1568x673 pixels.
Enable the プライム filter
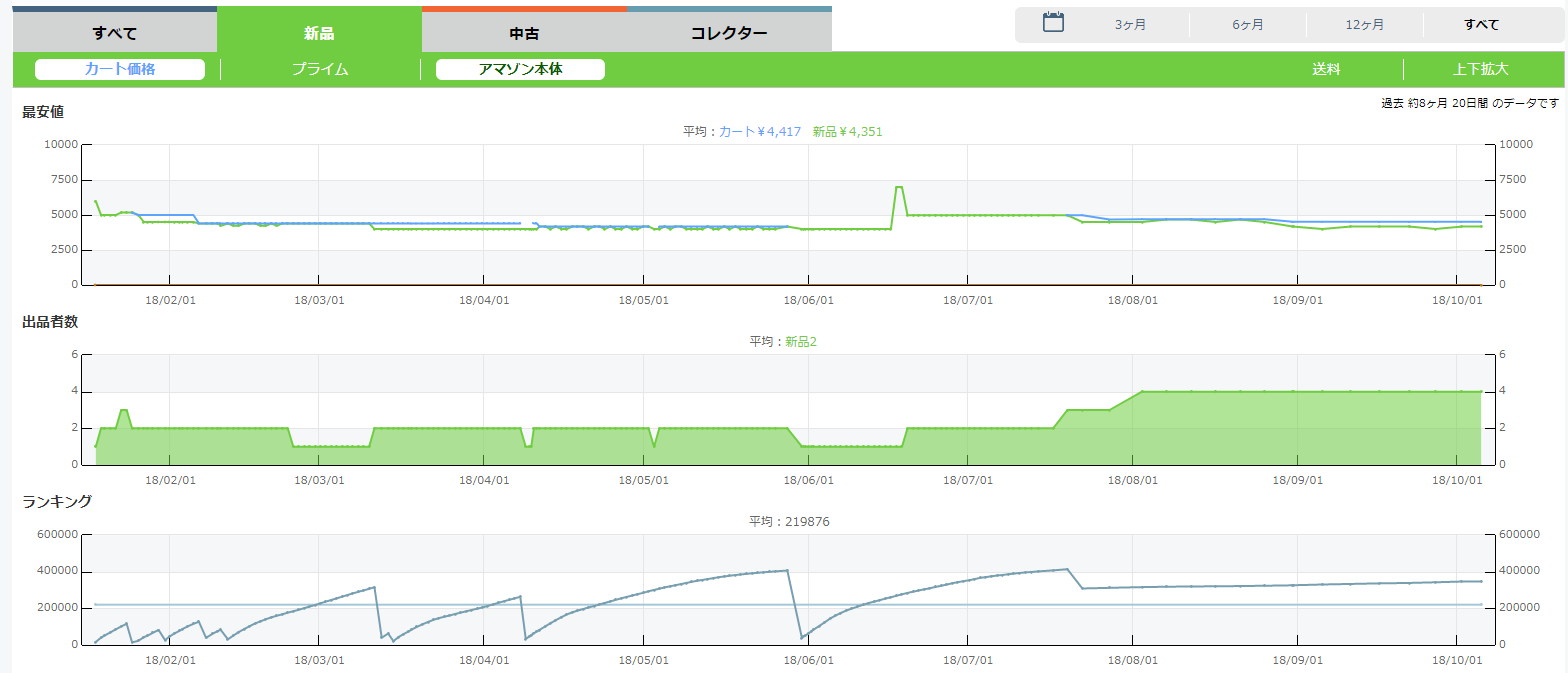pyautogui.click(x=320, y=69)
